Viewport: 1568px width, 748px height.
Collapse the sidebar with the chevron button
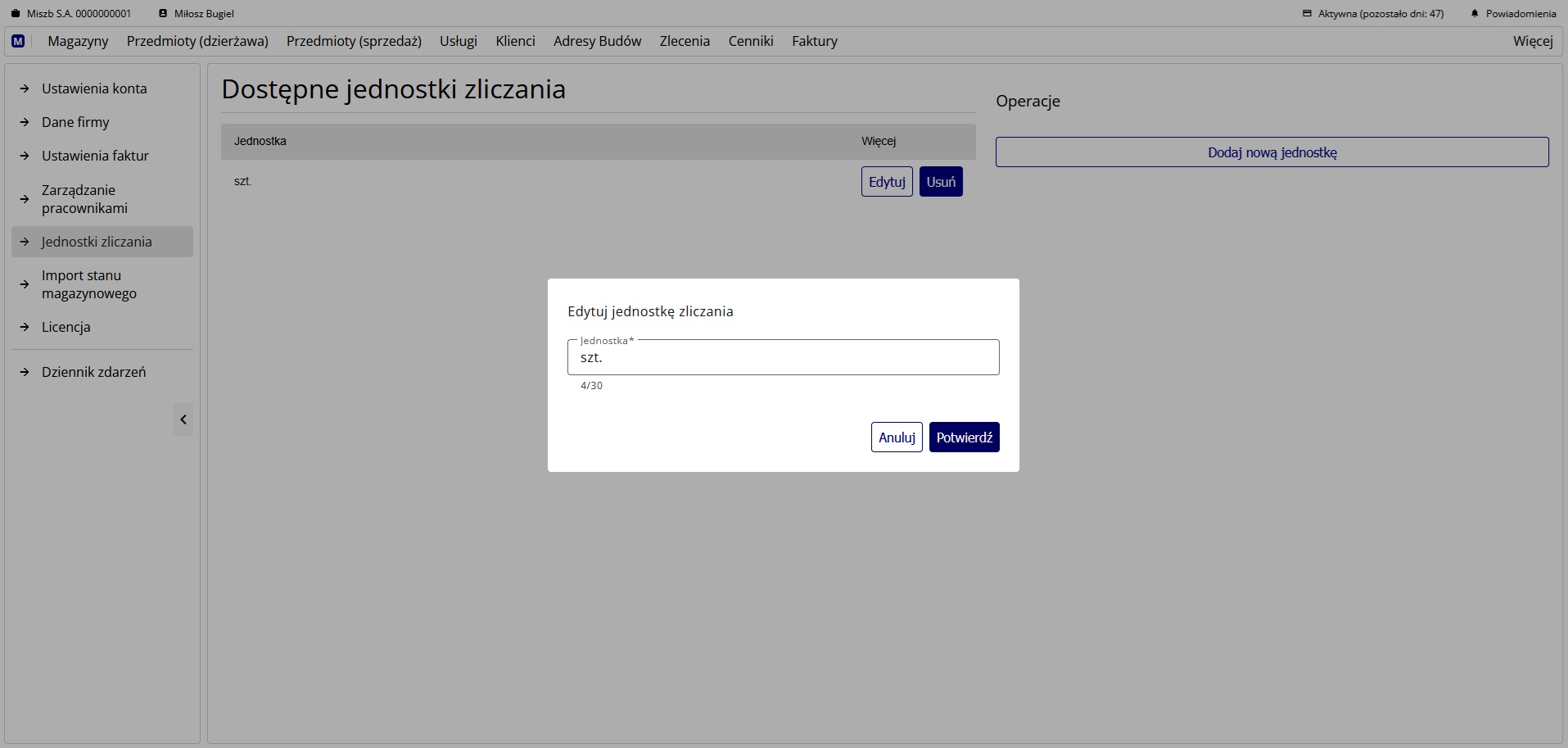(183, 419)
